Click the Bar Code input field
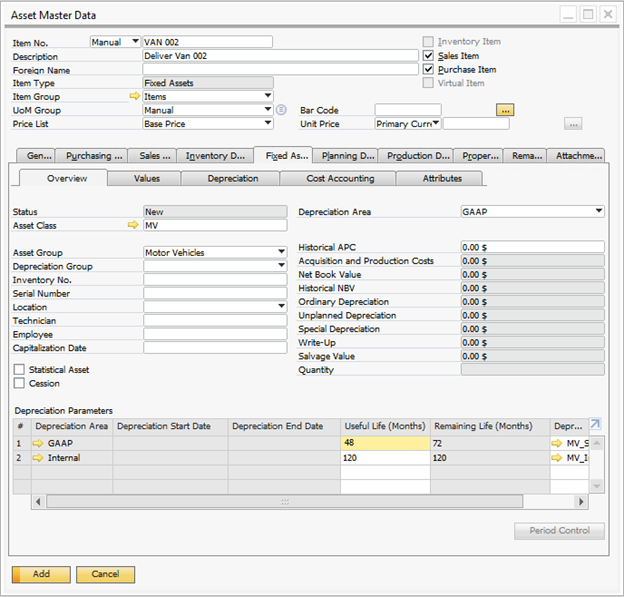624x597 pixels. 408,109
